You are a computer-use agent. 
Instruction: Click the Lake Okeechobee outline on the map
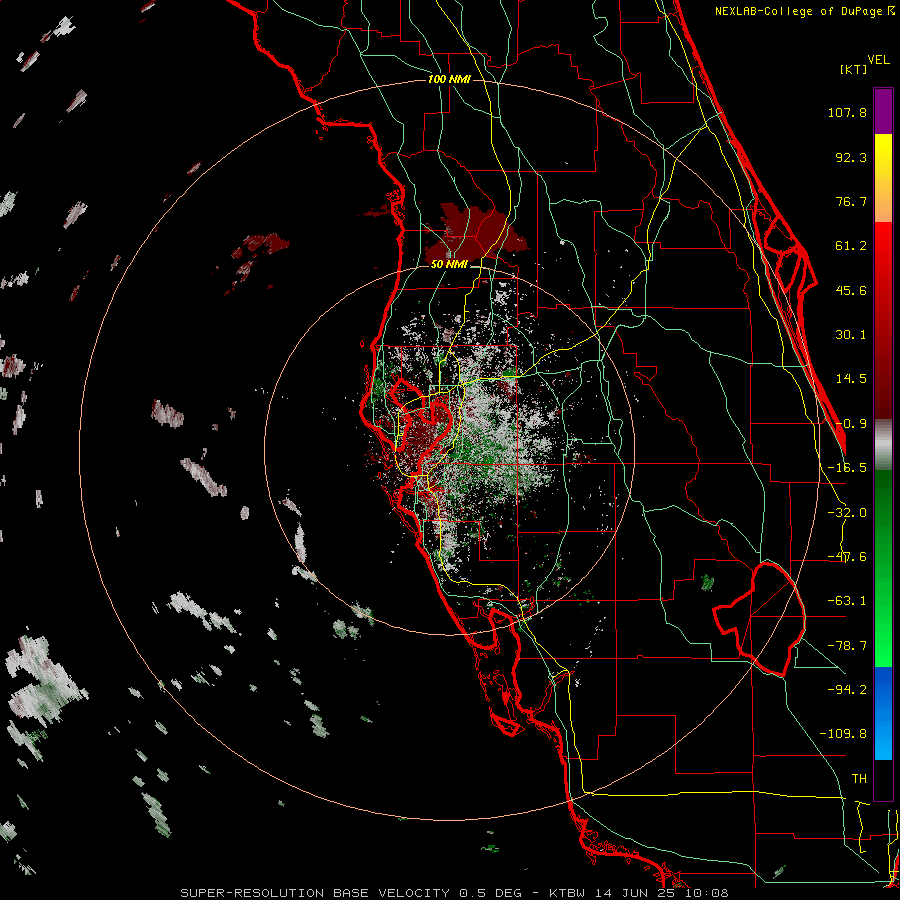coord(759,619)
